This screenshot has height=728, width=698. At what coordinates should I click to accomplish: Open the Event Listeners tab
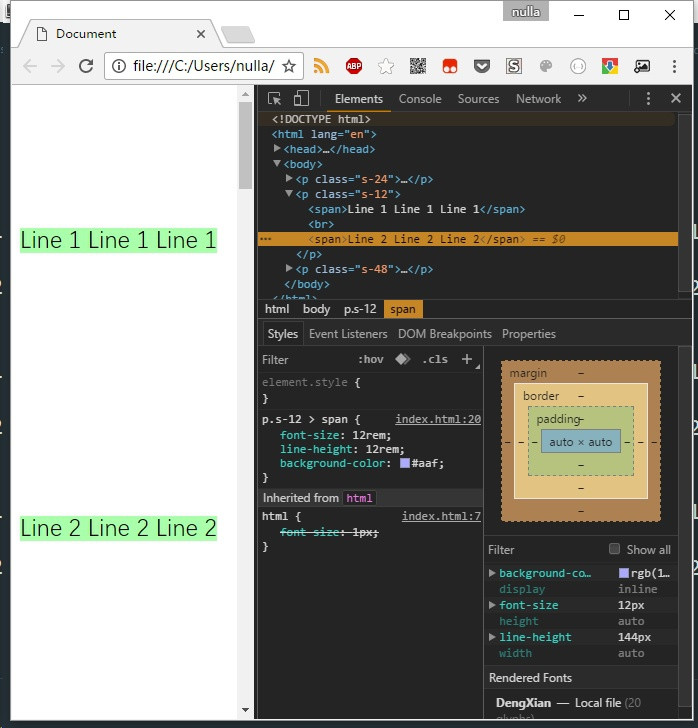(x=348, y=334)
